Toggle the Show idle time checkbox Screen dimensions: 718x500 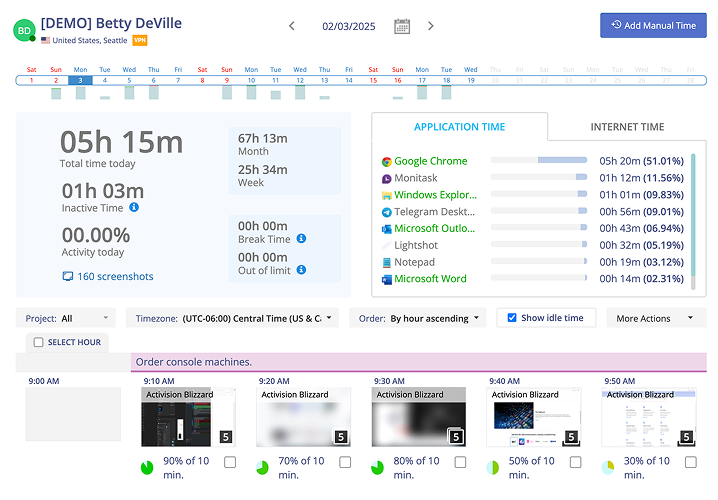(512, 318)
